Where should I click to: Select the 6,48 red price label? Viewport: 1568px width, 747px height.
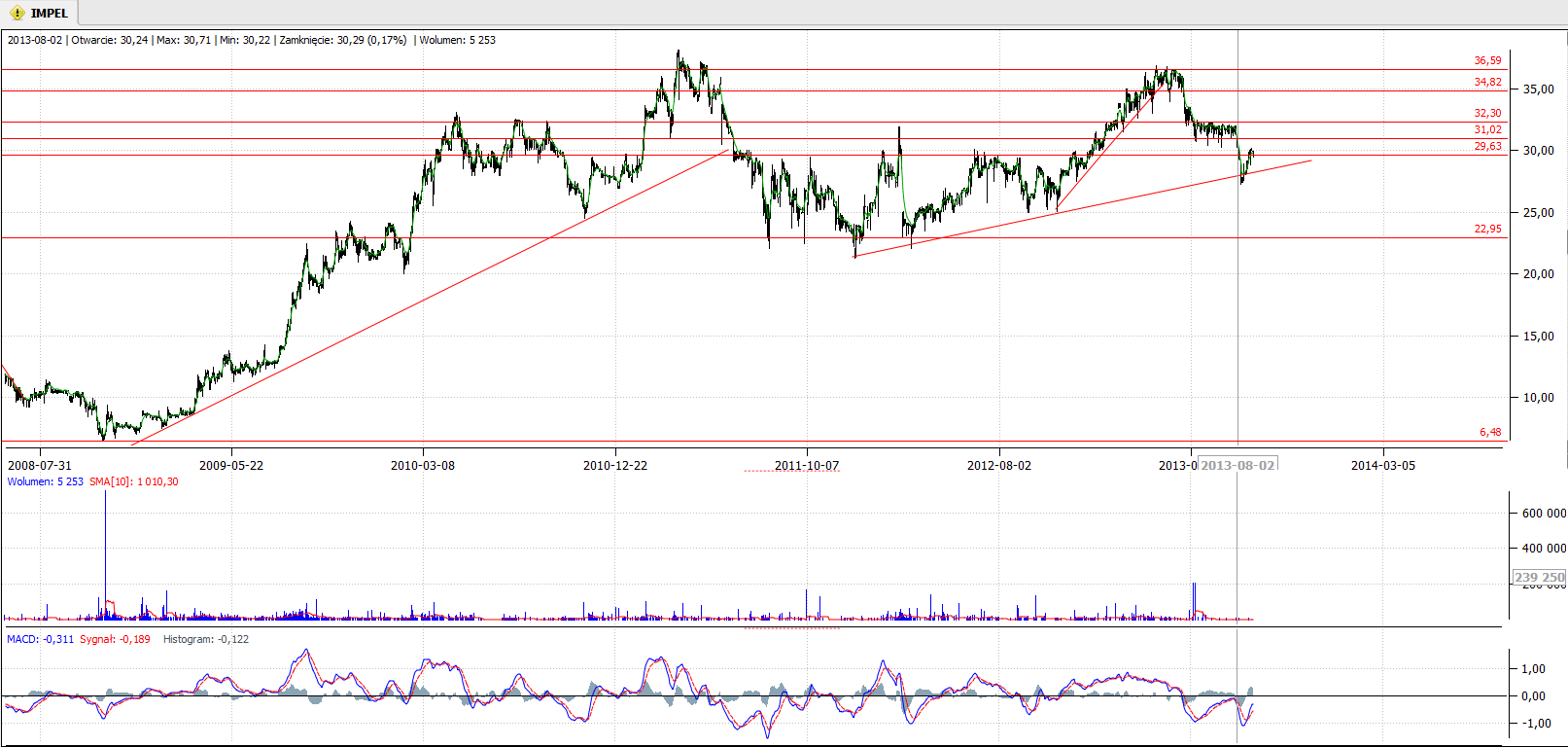pyautogui.click(x=1490, y=432)
